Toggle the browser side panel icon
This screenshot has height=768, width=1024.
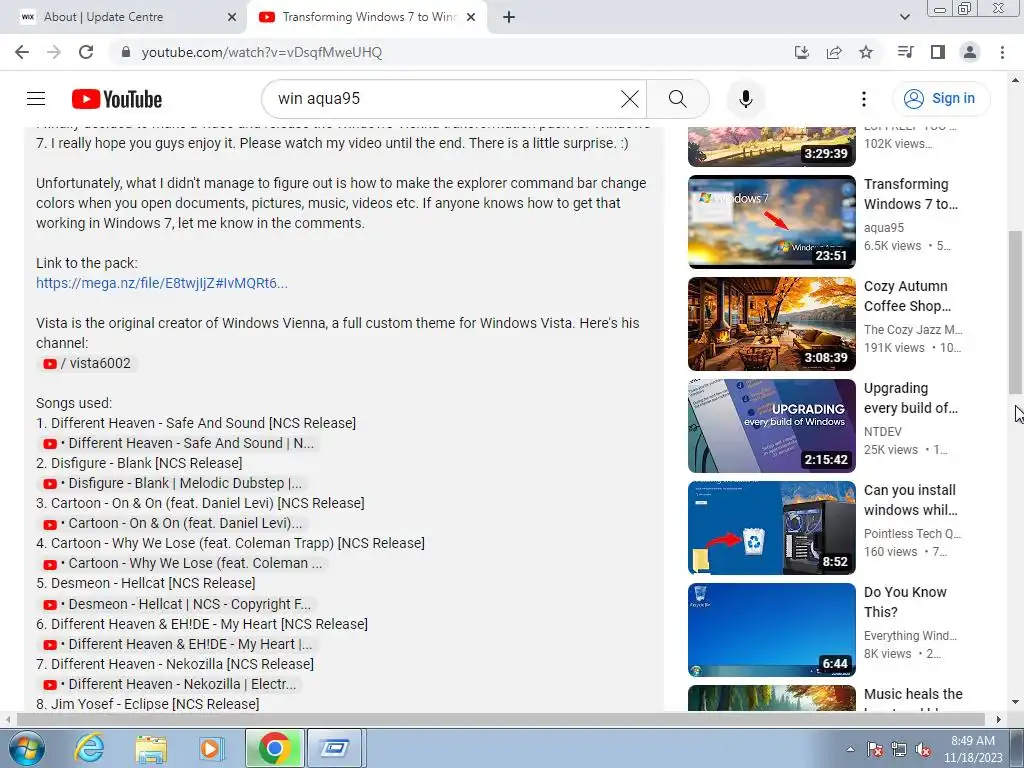(x=938, y=52)
